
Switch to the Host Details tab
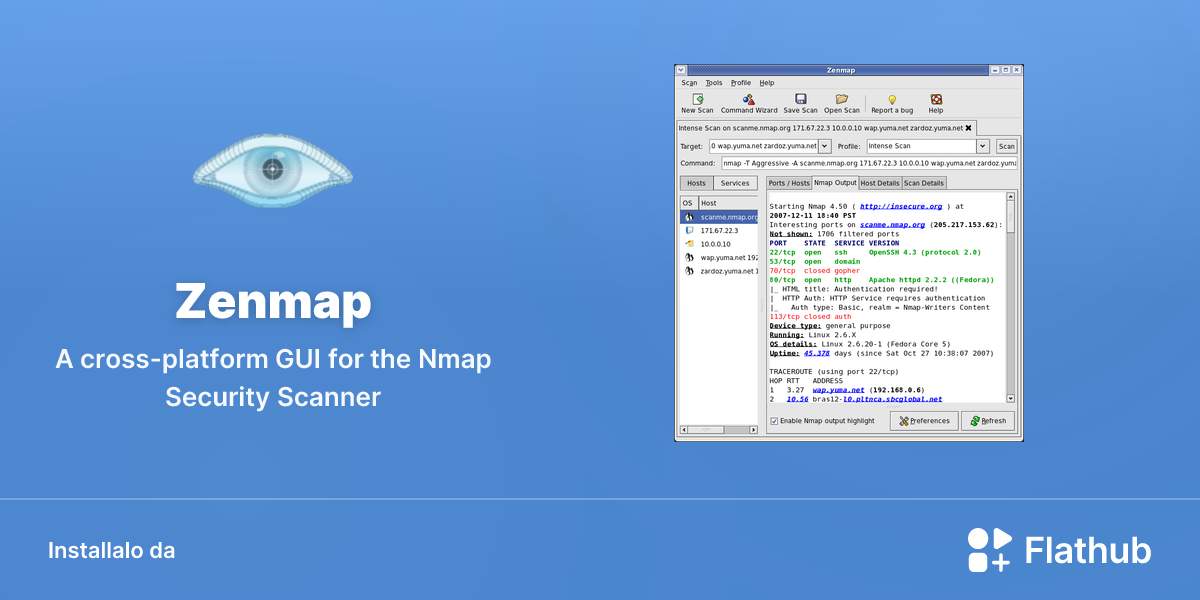click(880, 183)
